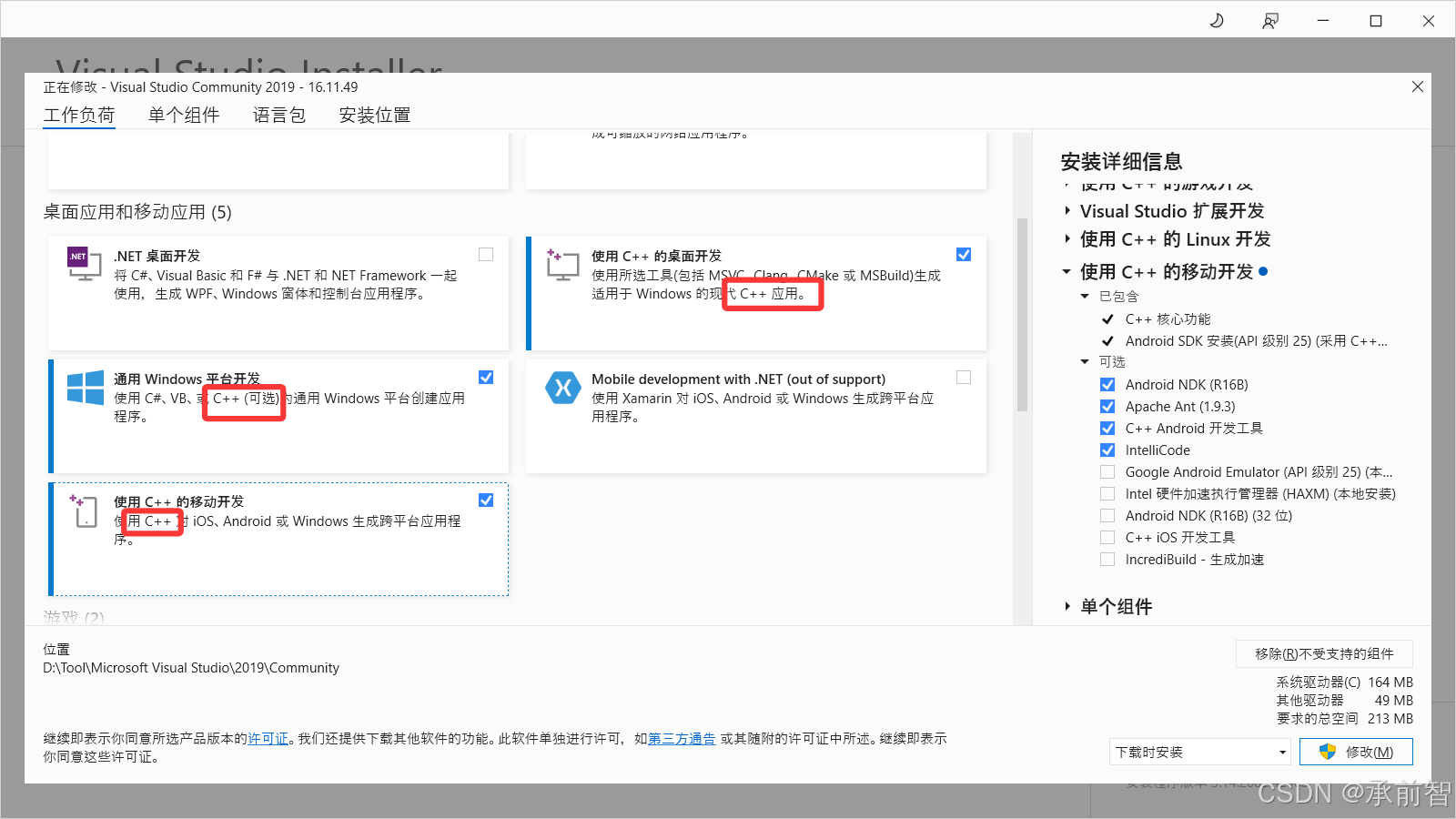Click the C++ desktop development icon
1456x819 pixels.
click(x=562, y=264)
